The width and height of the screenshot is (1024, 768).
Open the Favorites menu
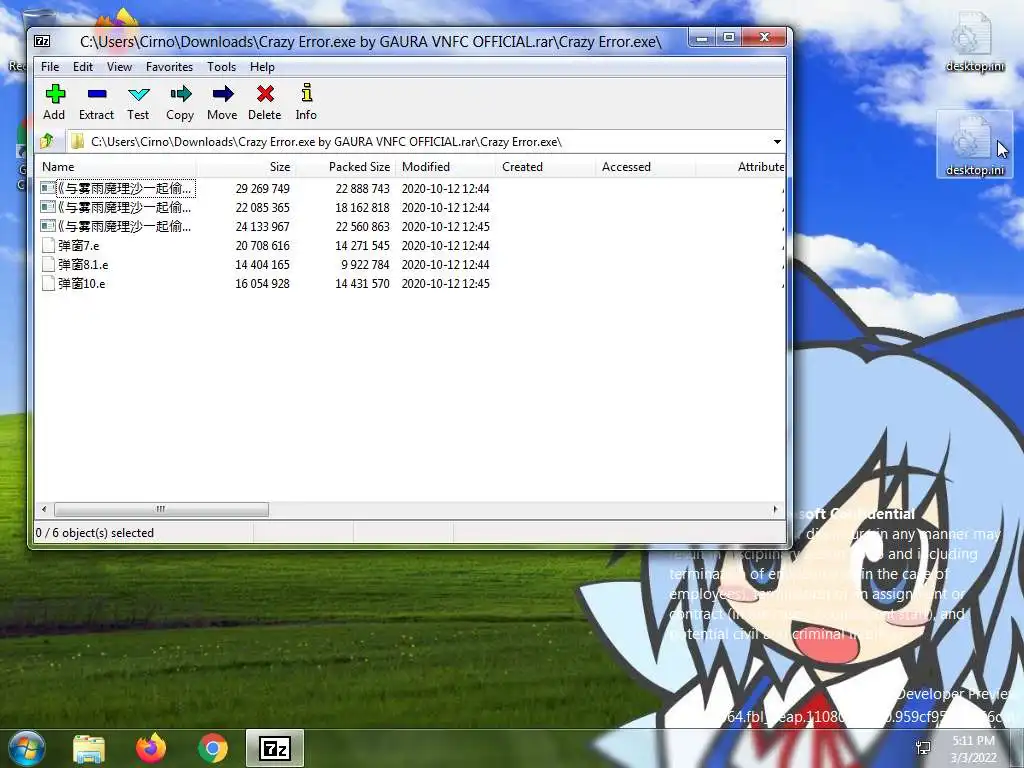tap(169, 67)
